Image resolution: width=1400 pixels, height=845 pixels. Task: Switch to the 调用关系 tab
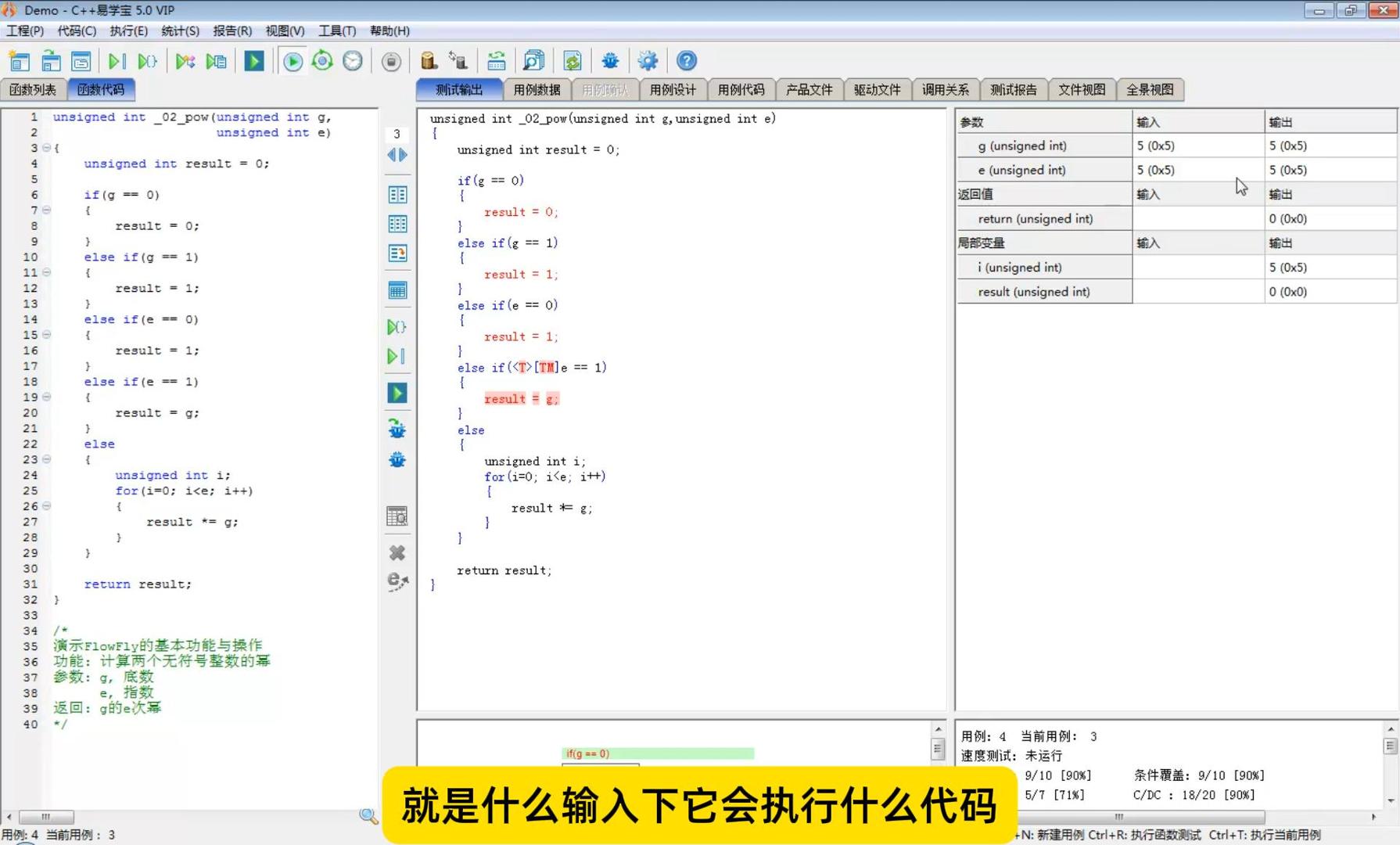[945, 89]
